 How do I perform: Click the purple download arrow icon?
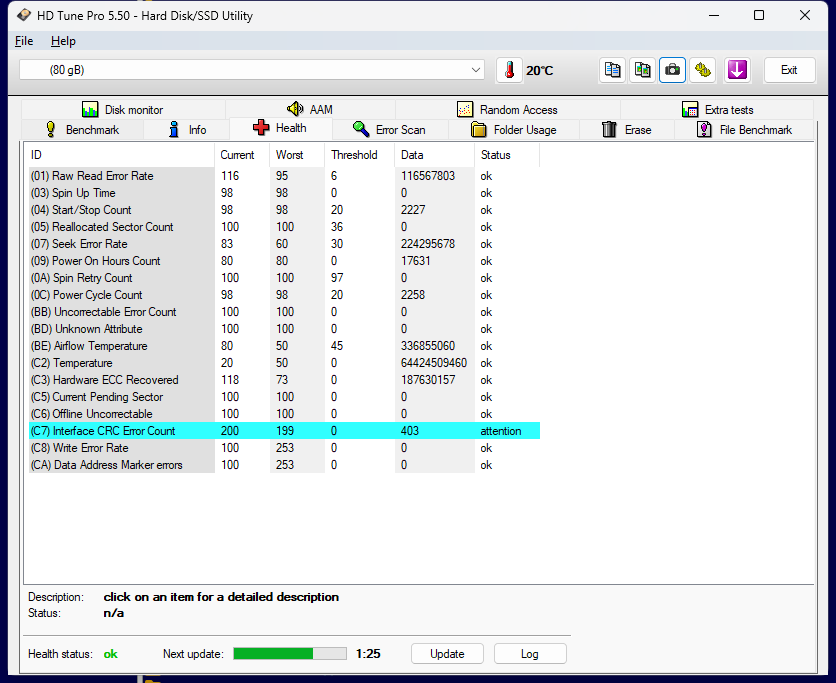737,70
